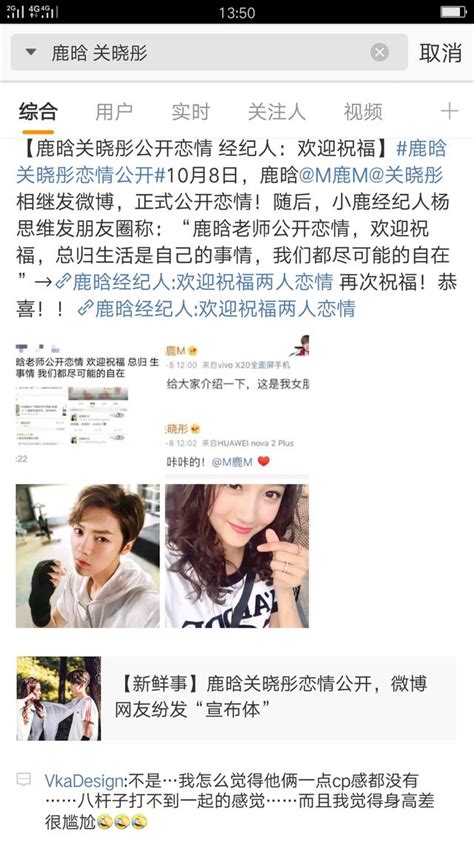Open the 【新鲜事】 news card

tap(236, 698)
